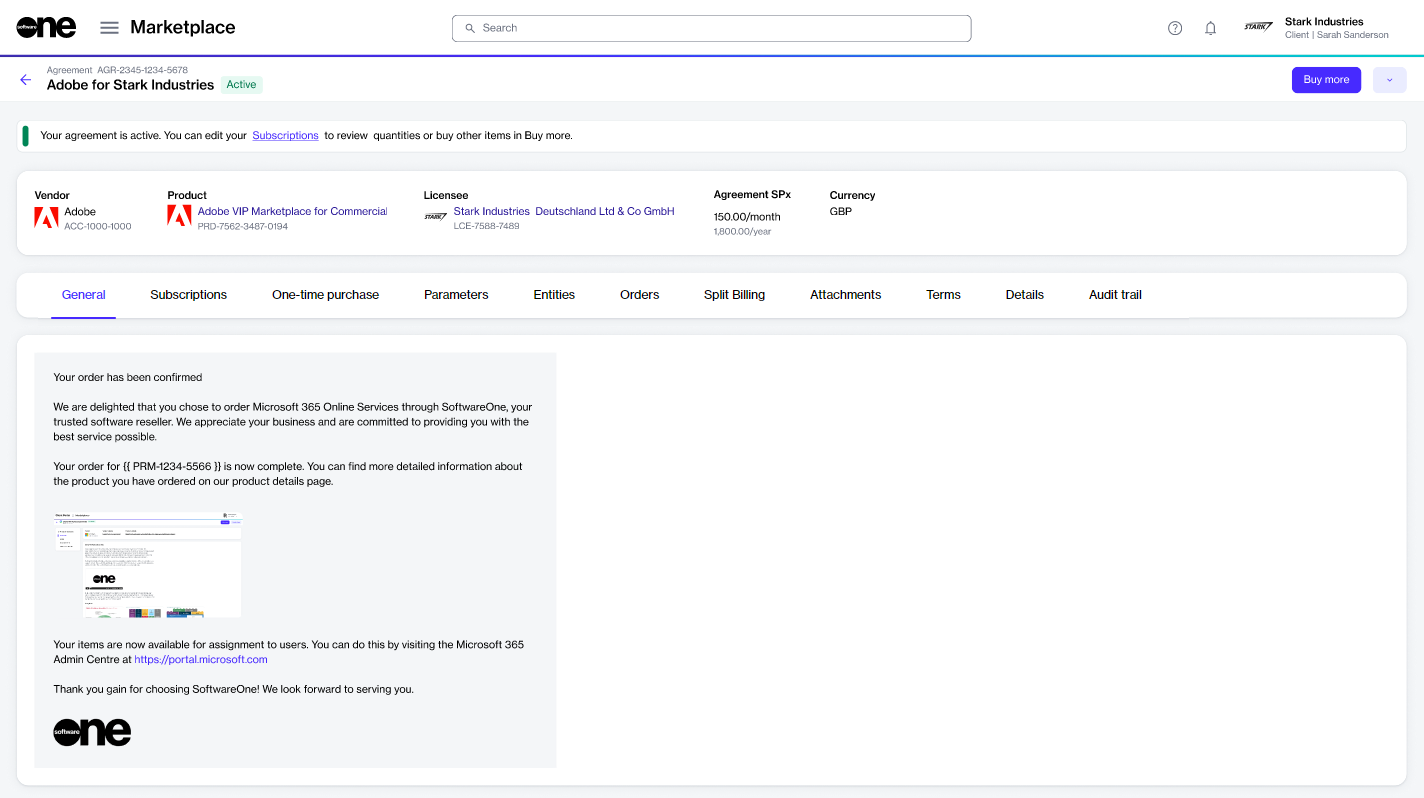Select the Split Billing tab
The height and width of the screenshot is (798, 1424).
(734, 295)
